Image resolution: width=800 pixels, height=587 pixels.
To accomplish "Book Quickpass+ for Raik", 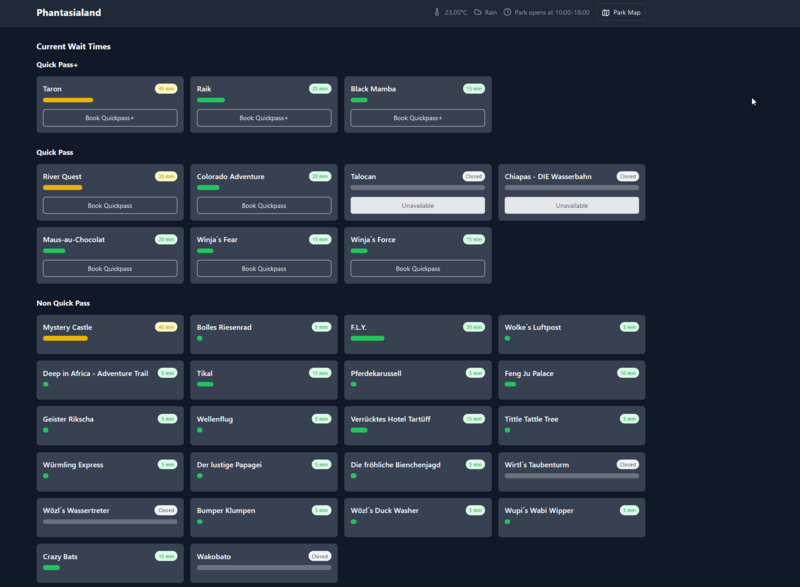I will [264, 118].
